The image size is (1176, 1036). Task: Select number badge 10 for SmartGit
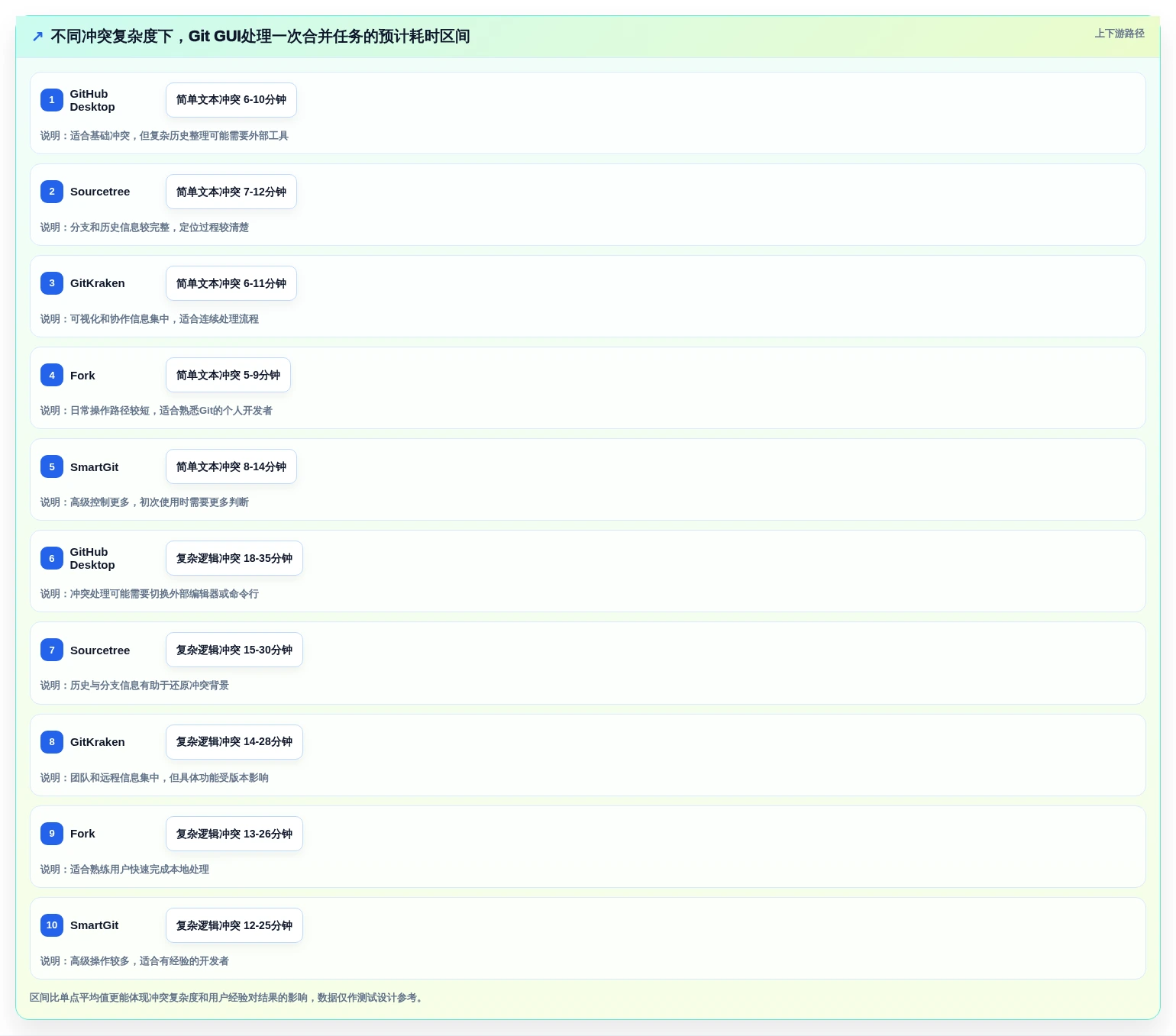52,925
